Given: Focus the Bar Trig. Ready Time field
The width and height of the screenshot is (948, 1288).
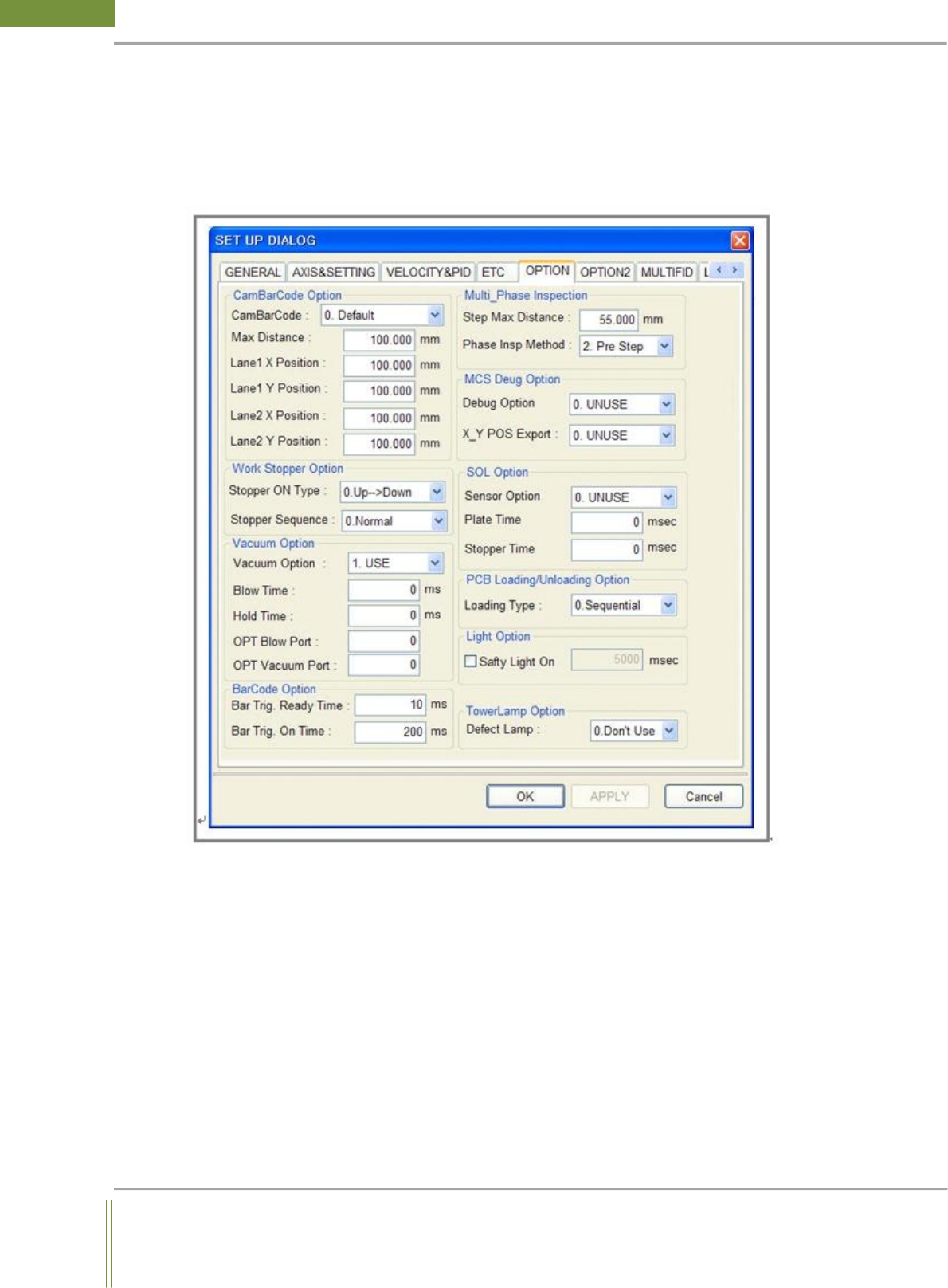Looking at the screenshot, I should (x=390, y=705).
